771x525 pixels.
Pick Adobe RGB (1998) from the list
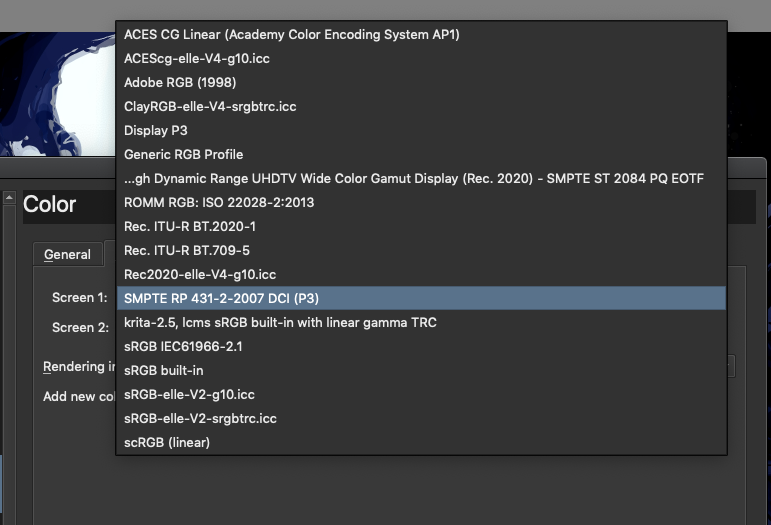tap(180, 82)
